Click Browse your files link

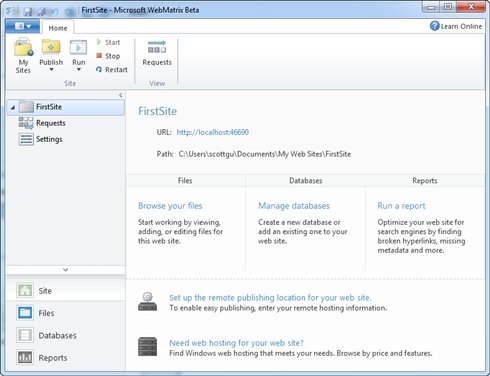pos(170,206)
